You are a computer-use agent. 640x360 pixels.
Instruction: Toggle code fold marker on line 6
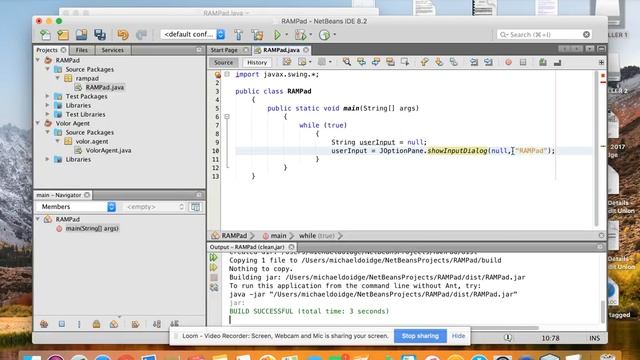tap(227, 117)
